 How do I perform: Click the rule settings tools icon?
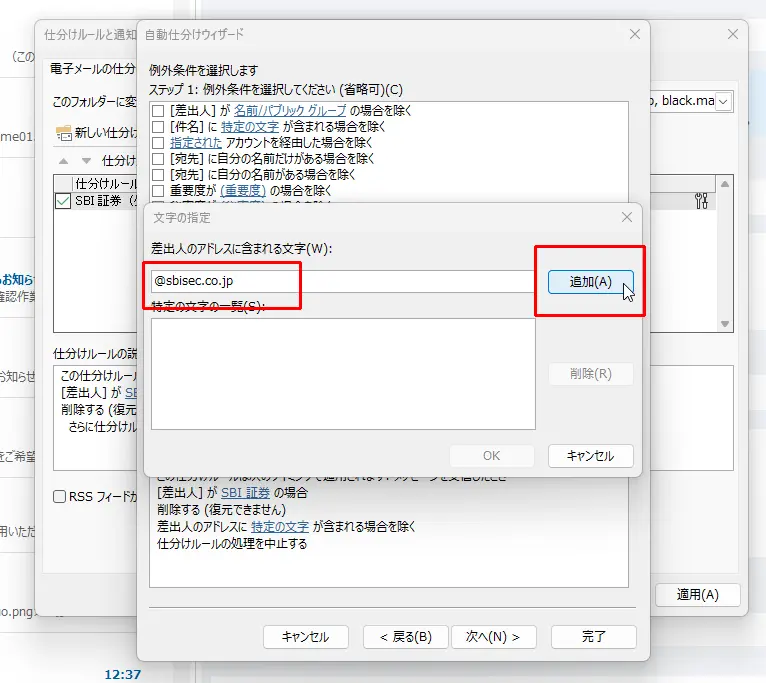(x=702, y=201)
